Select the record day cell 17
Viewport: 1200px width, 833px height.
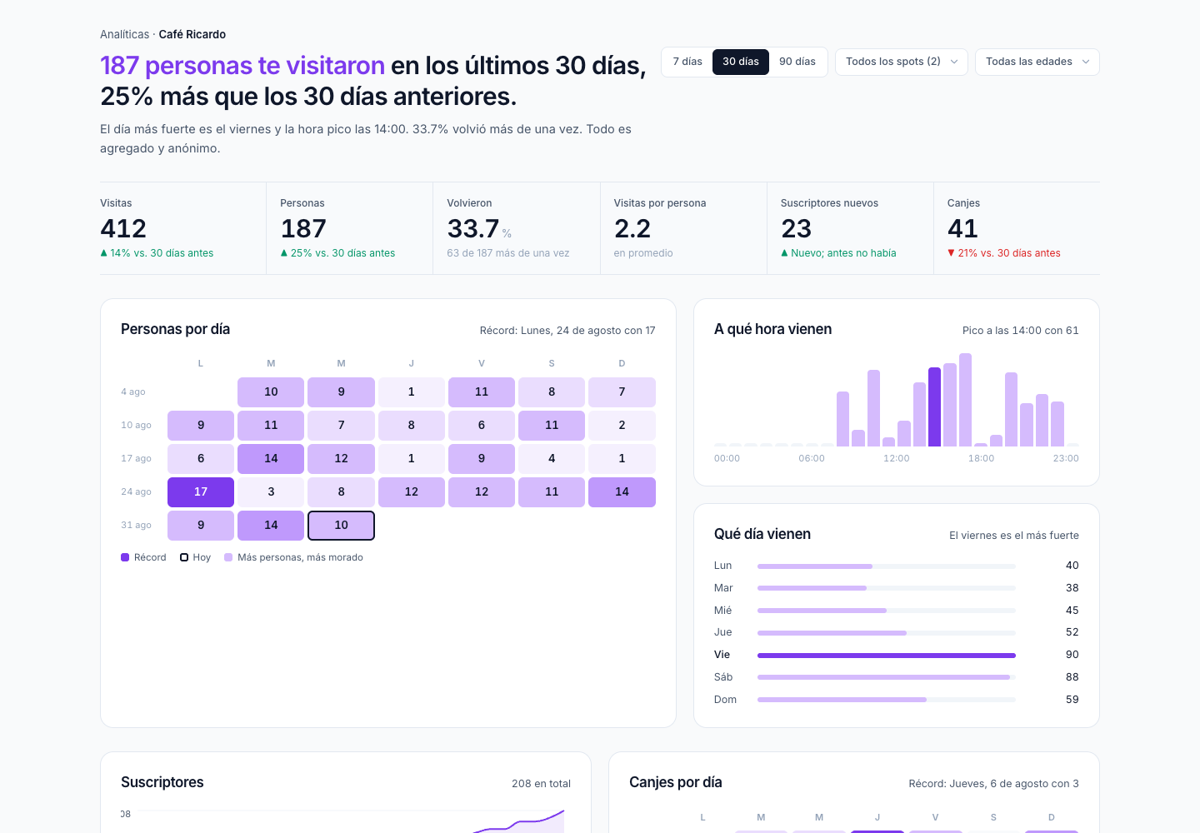tap(201, 492)
